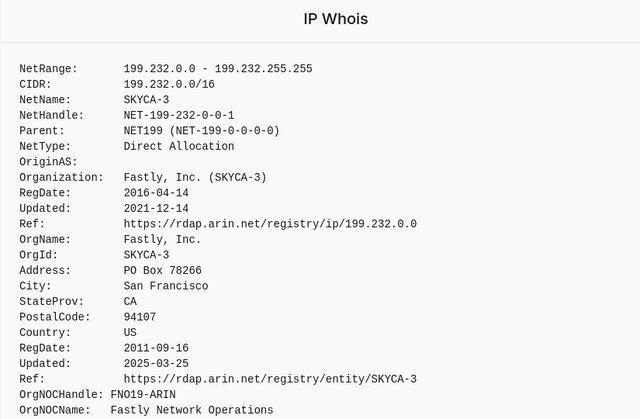Click the OrgName value Fastly, Inc.
640x419 pixels.
pos(162,239)
